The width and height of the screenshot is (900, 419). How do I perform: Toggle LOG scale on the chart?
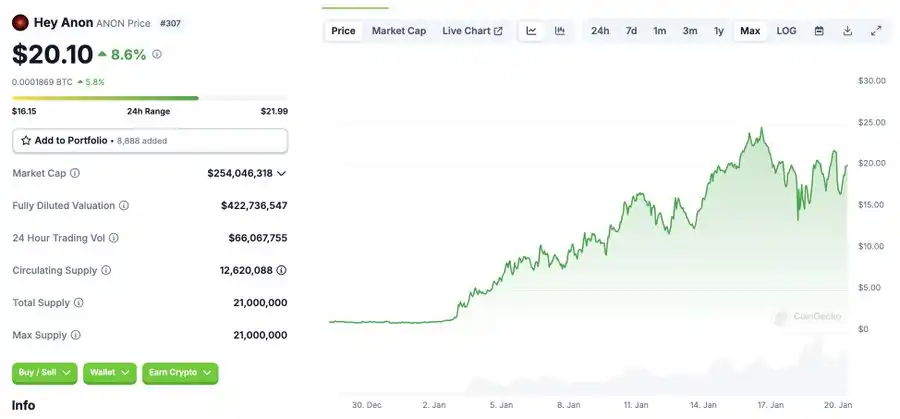coord(787,31)
